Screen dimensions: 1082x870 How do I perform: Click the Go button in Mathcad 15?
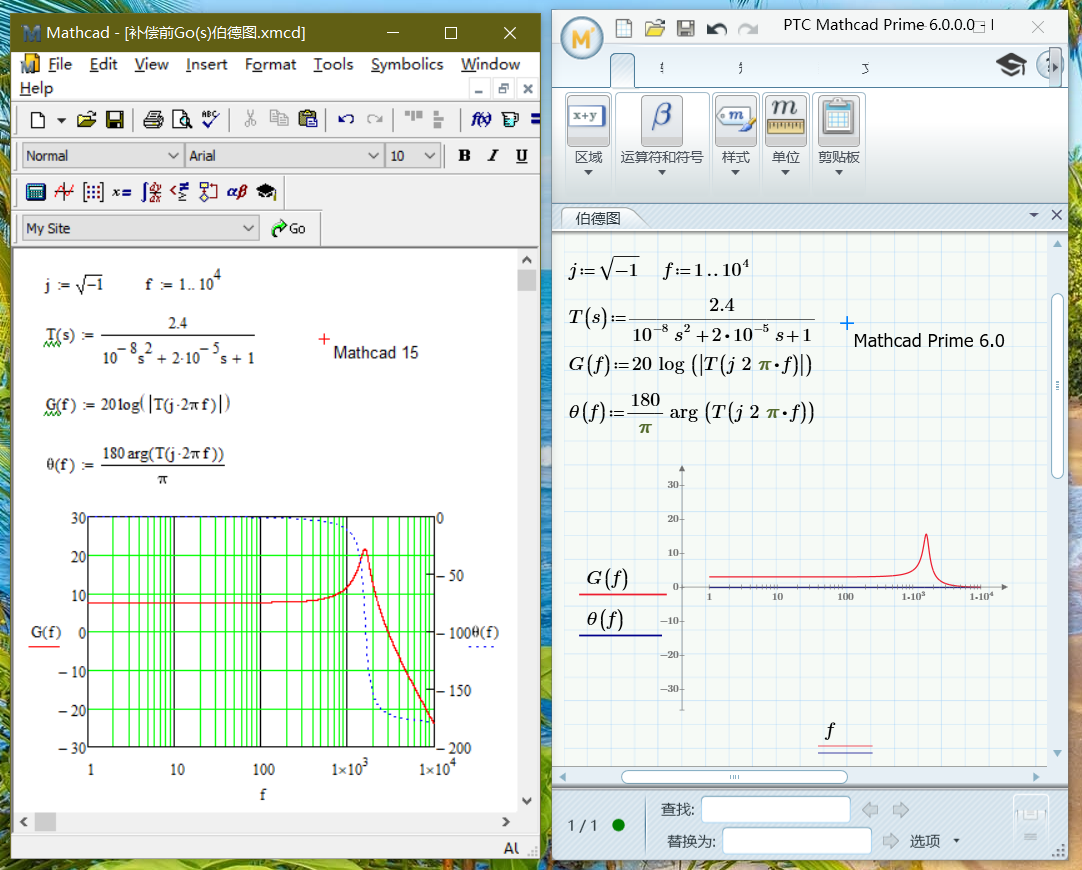[x=289, y=228]
